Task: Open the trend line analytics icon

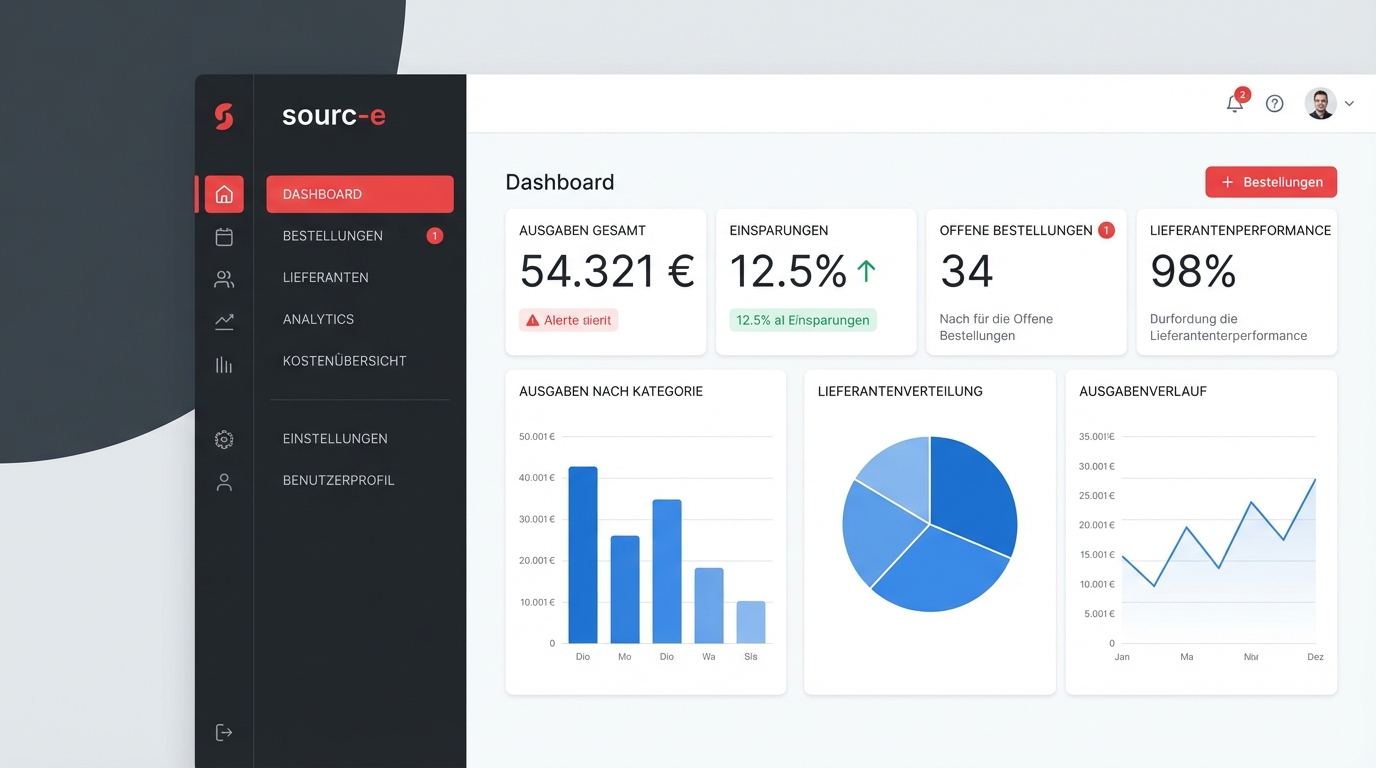Action: [224, 322]
